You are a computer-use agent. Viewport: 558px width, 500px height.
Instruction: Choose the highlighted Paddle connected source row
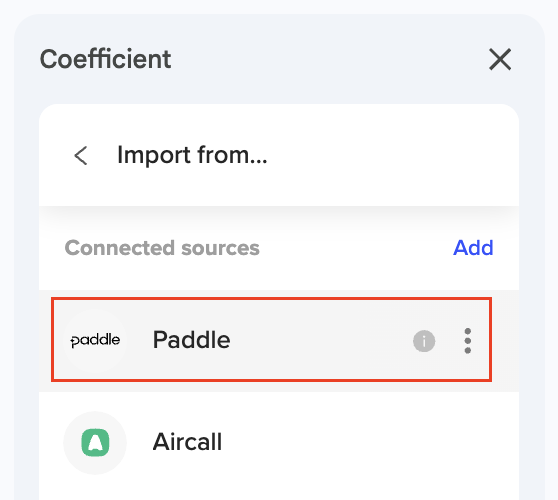click(272, 340)
